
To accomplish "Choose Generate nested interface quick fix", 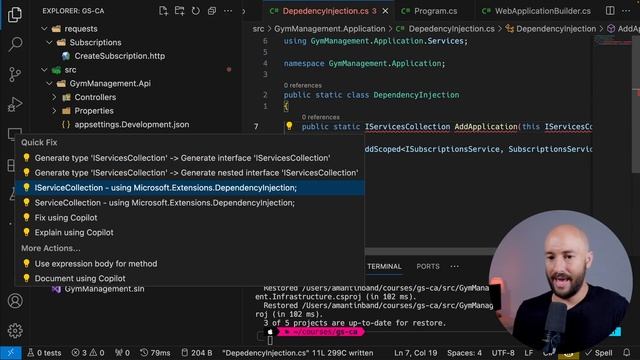I will tap(189, 173).
